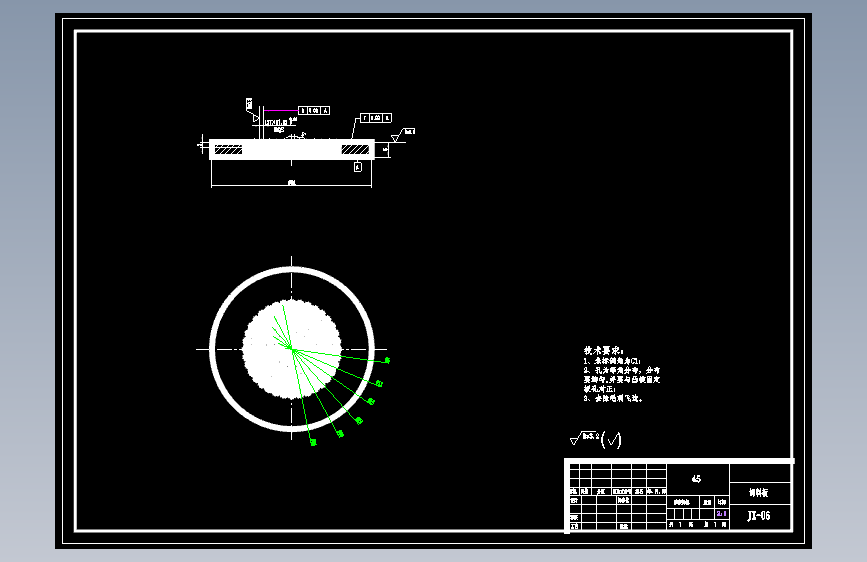Select the magenta scale value in the title block
The height and width of the screenshot is (562, 867).
(722, 514)
